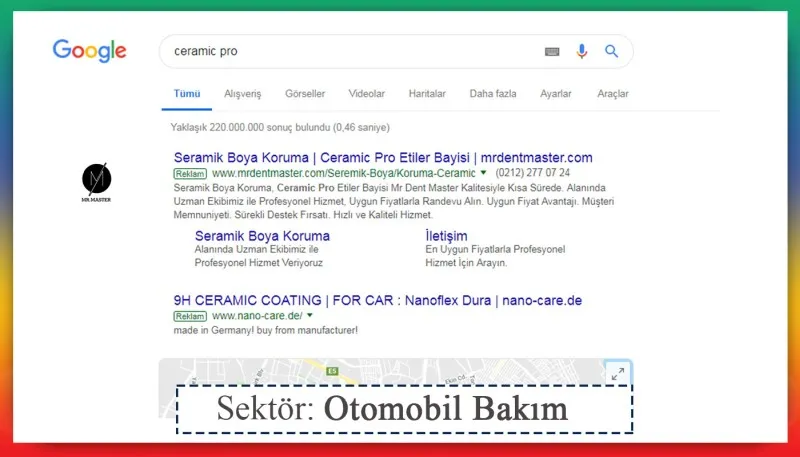Expand the Daha fazla menu
The image size is (800, 457).
pyautogui.click(x=493, y=94)
